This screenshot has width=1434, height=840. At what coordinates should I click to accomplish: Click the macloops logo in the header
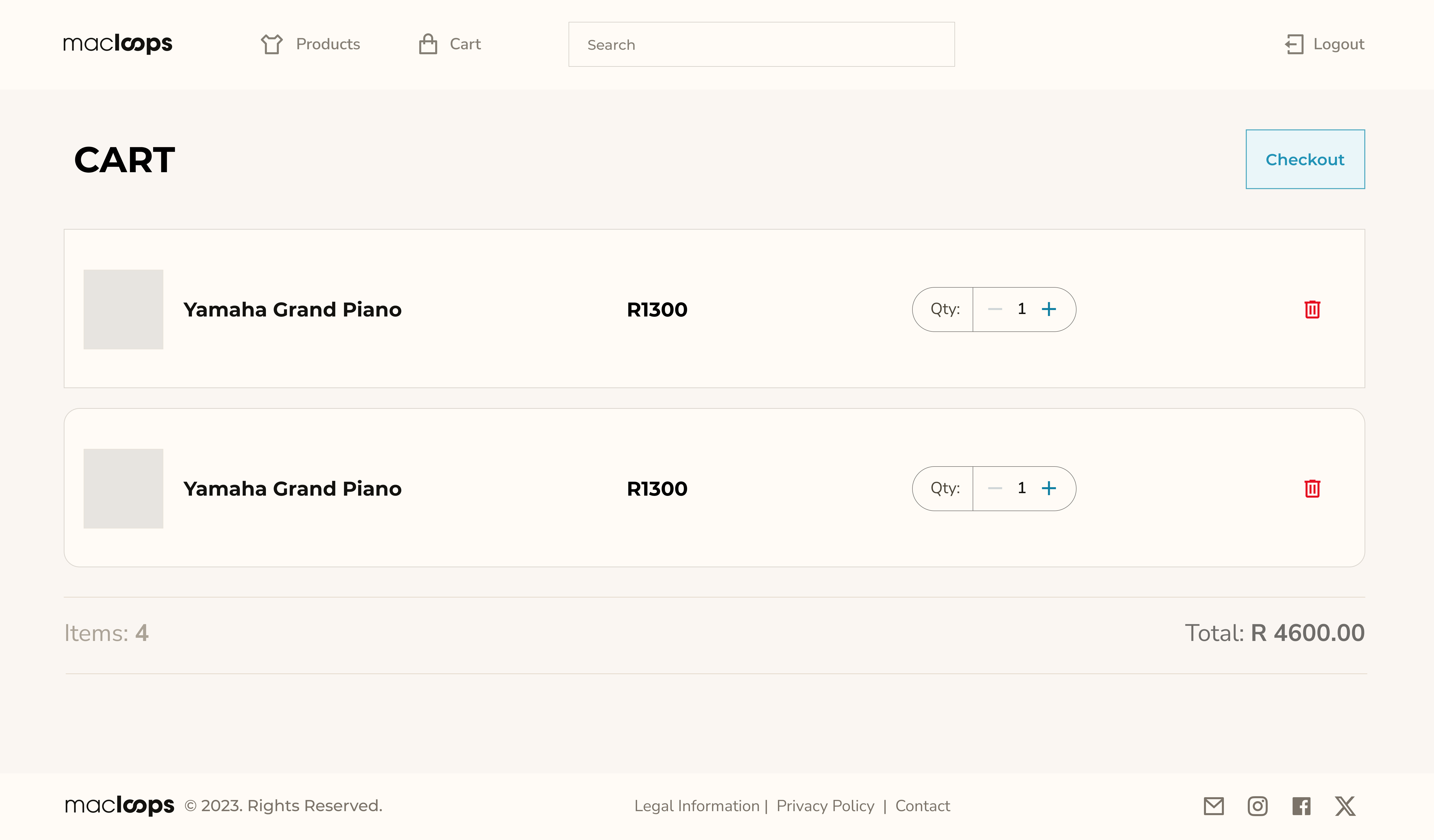(x=118, y=44)
